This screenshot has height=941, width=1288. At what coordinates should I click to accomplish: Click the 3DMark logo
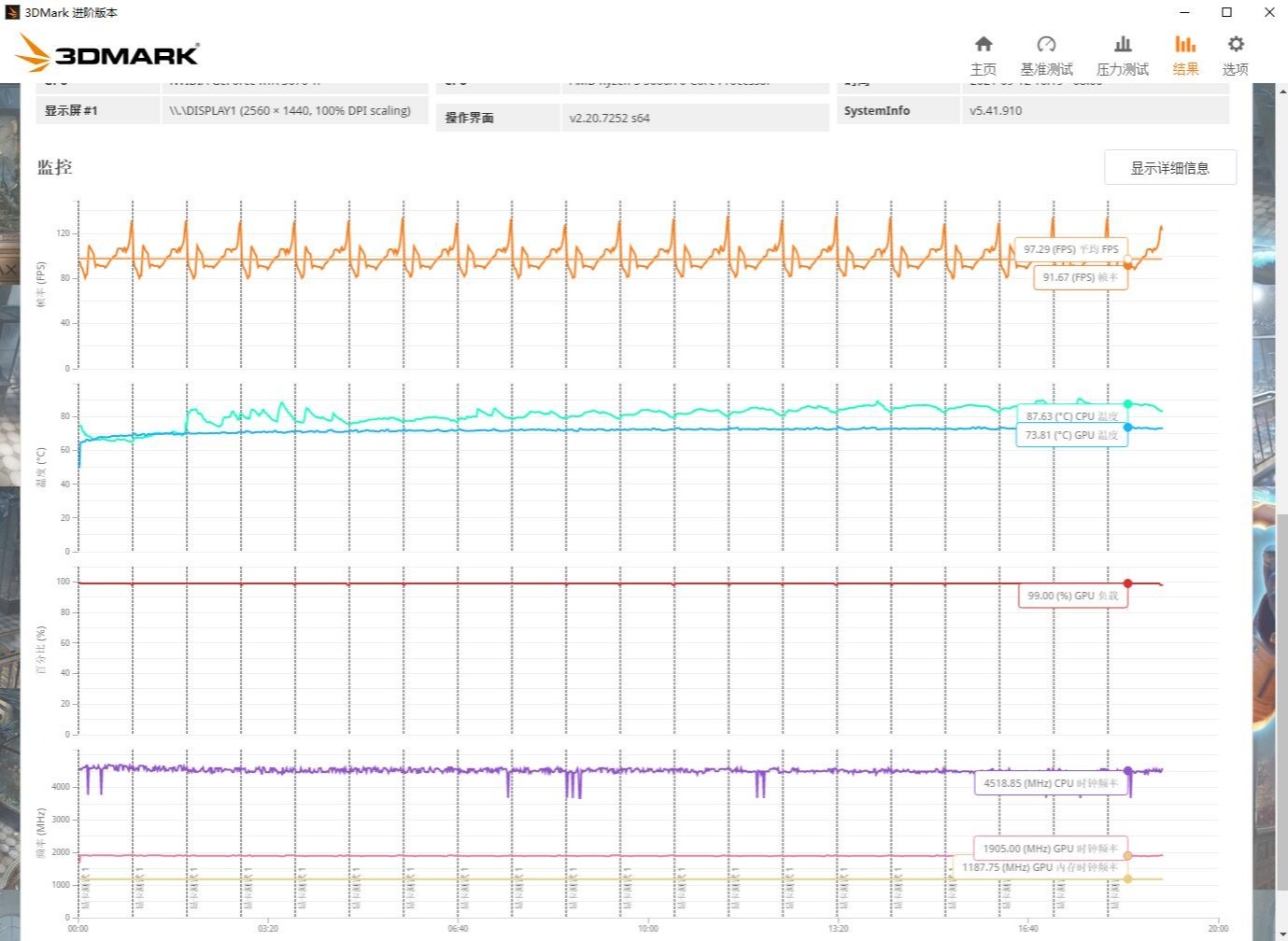tap(107, 53)
